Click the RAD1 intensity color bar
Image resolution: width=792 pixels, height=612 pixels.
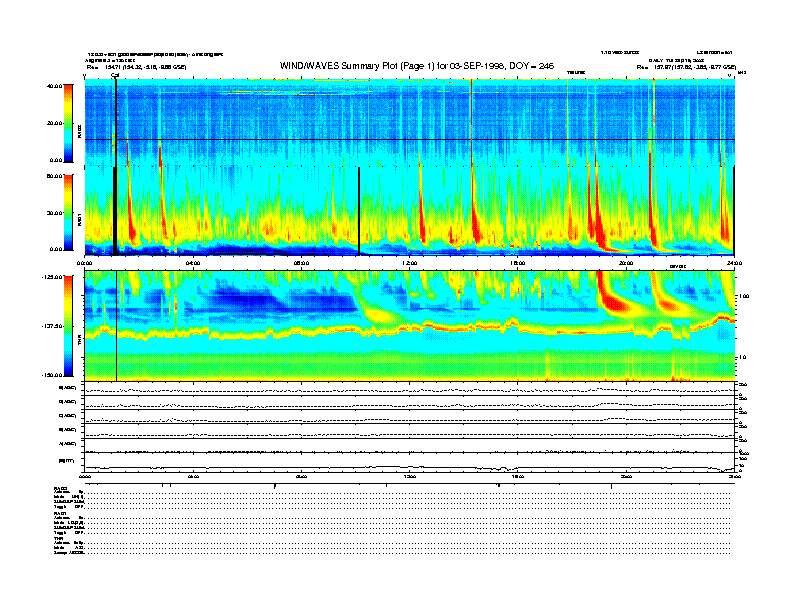(x=68, y=213)
